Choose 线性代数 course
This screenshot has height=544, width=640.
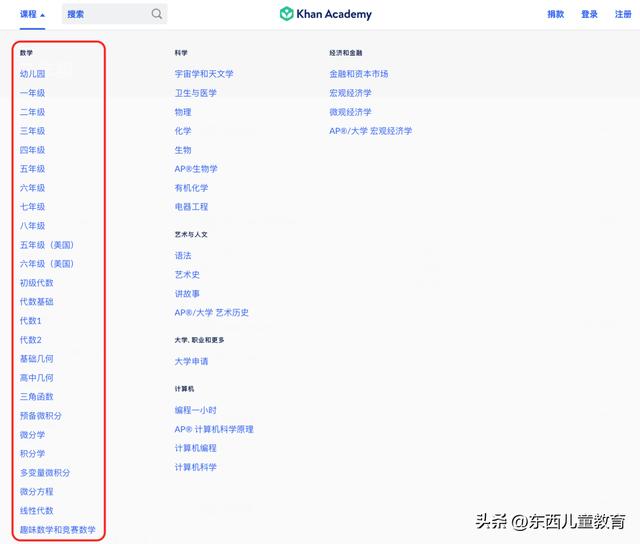tap(37, 511)
